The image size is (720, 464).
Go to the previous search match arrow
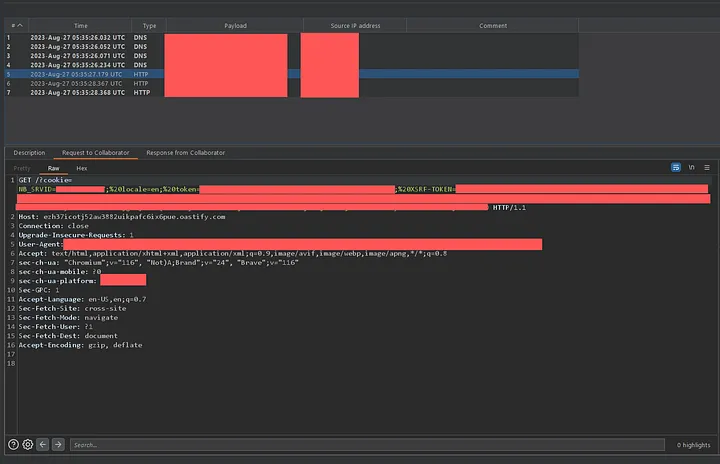[x=43, y=444]
